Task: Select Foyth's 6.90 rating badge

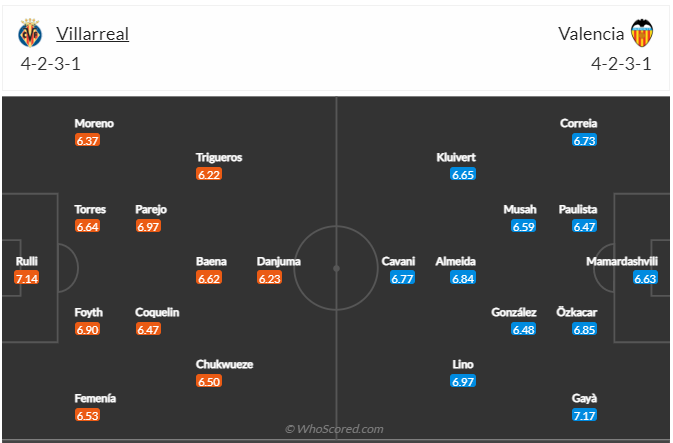Action: click(x=88, y=330)
